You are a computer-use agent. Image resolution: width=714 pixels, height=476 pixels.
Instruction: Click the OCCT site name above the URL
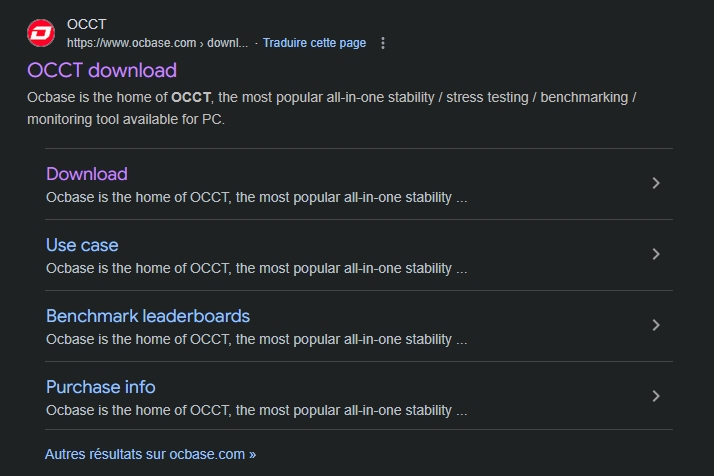(87, 24)
